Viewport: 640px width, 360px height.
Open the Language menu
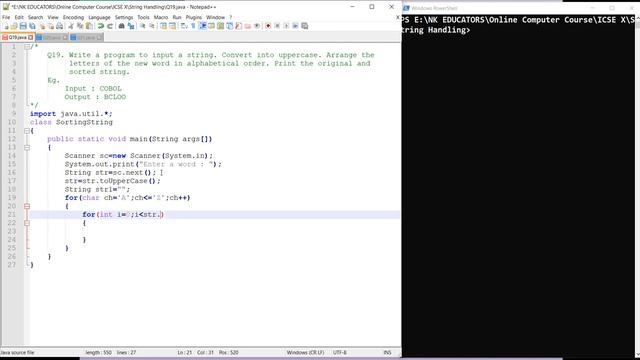coord(99,17)
